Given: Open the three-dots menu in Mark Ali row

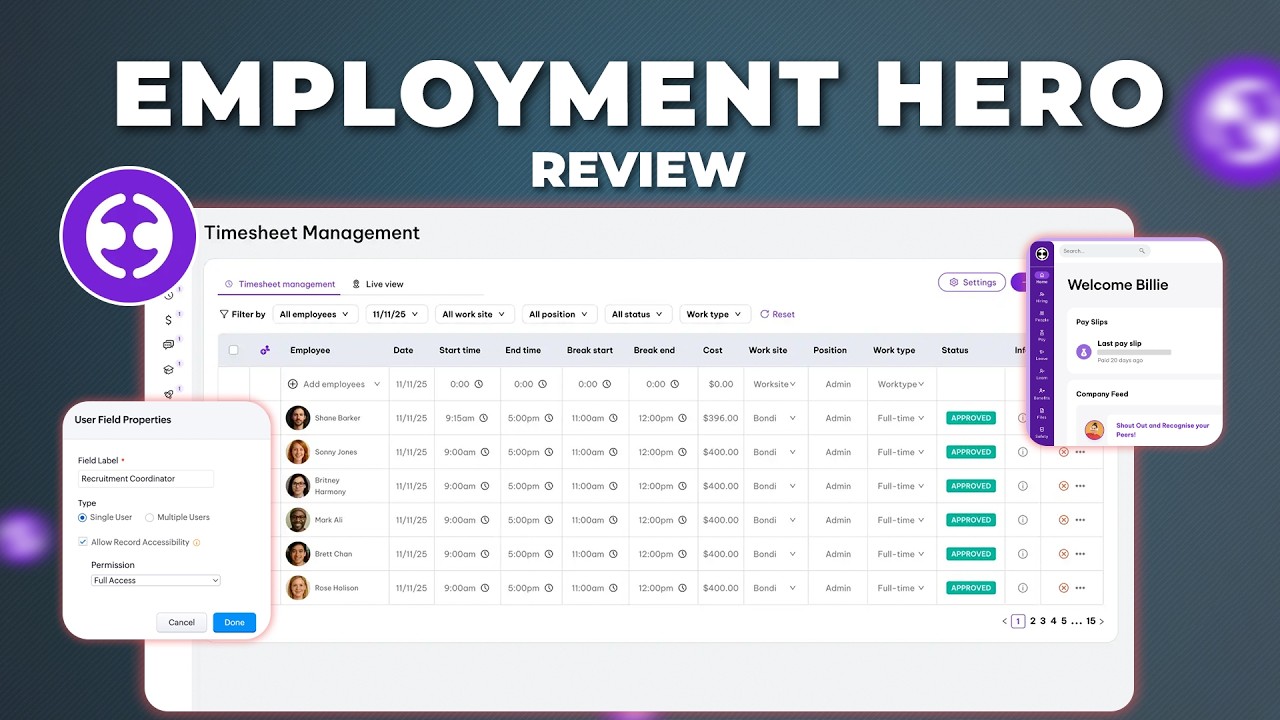Looking at the screenshot, I should [x=1080, y=520].
